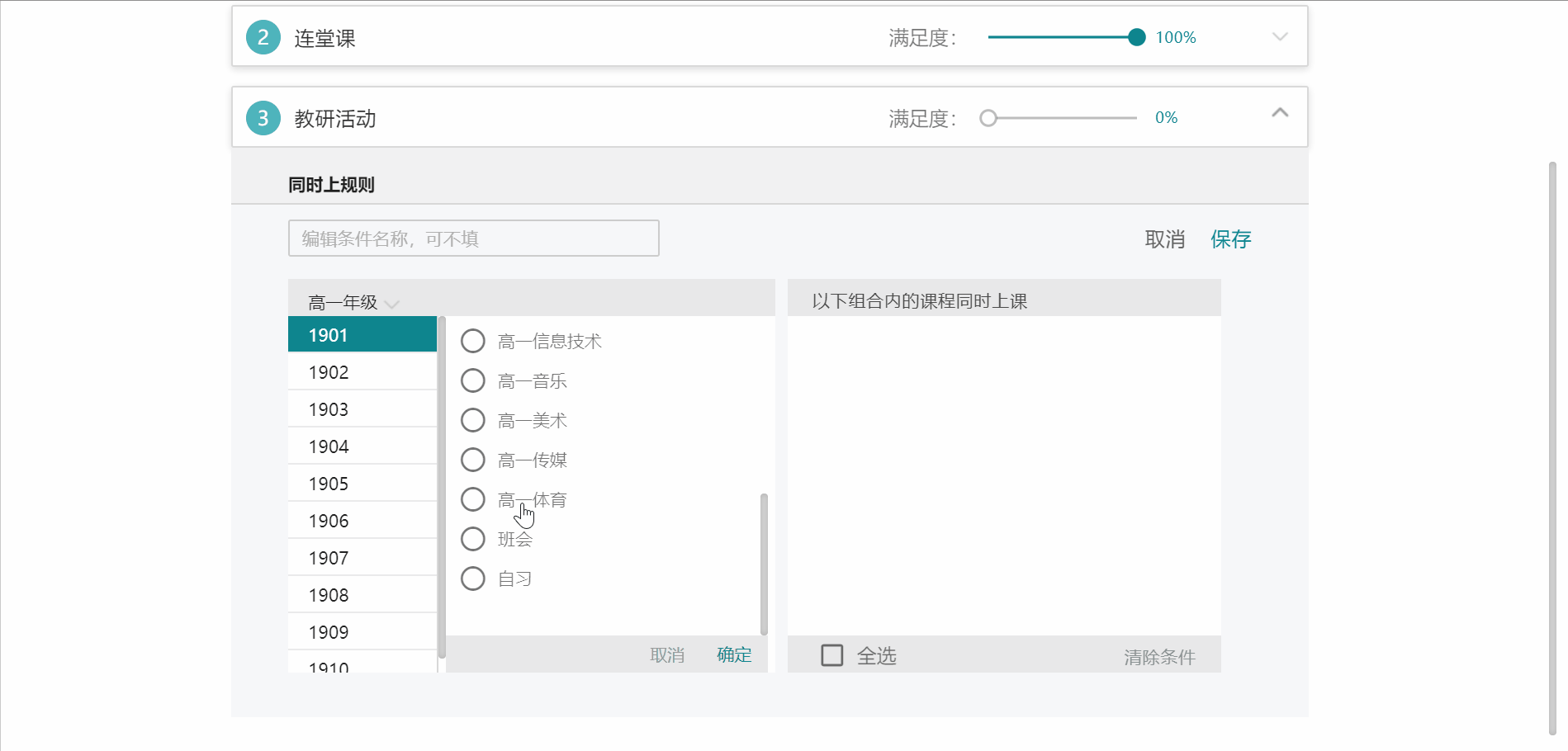
Task: Click the 保存 link
Action: point(1231,239)
